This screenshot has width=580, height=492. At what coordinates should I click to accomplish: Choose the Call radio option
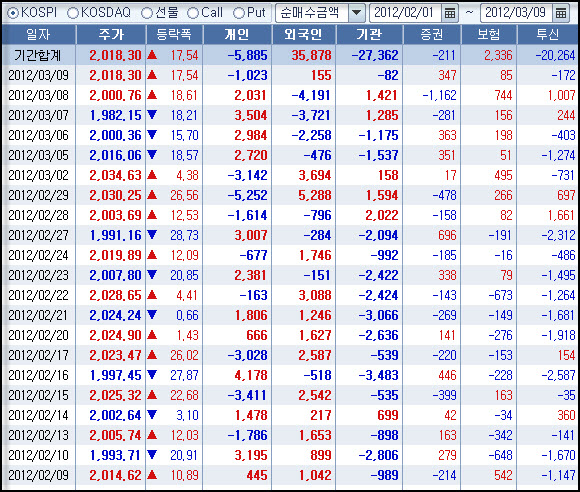pos(193,13)
